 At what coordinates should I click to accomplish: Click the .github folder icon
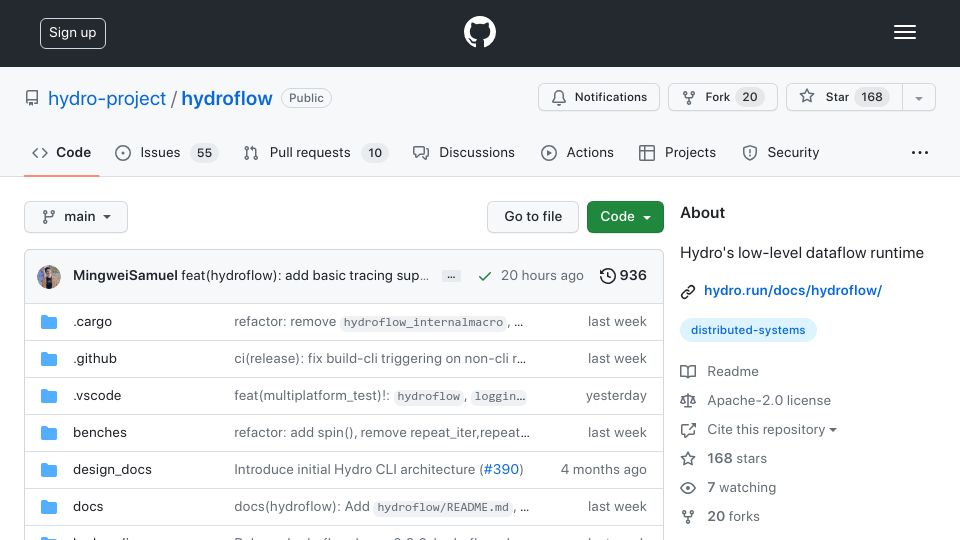pos(49,359)
